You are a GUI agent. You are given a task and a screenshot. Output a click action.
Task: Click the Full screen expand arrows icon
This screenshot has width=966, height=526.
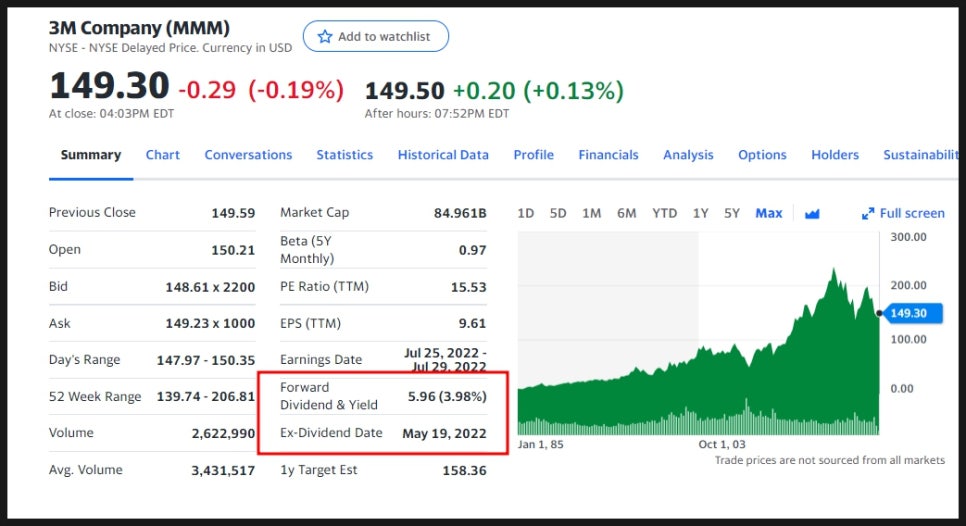tap(868, 214)
